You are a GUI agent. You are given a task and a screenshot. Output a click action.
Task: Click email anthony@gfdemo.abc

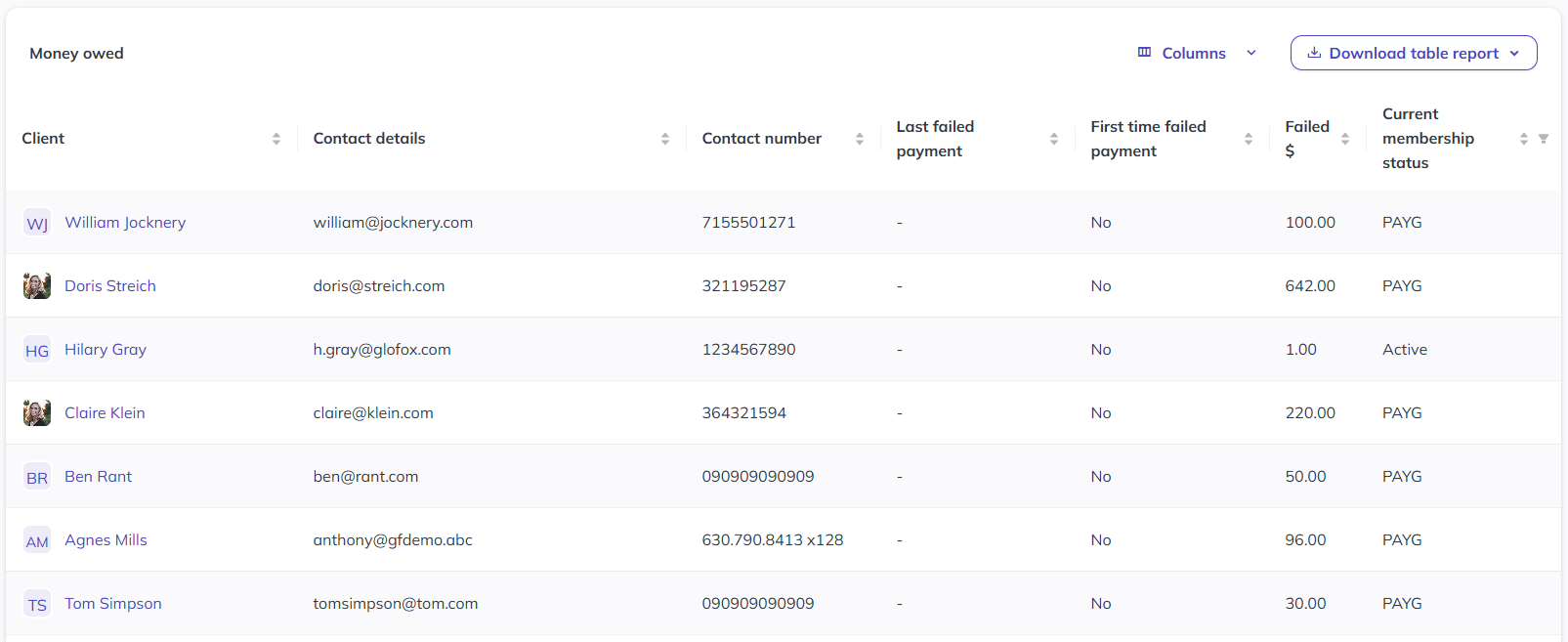pyautogui.click(x=393, y=540)
